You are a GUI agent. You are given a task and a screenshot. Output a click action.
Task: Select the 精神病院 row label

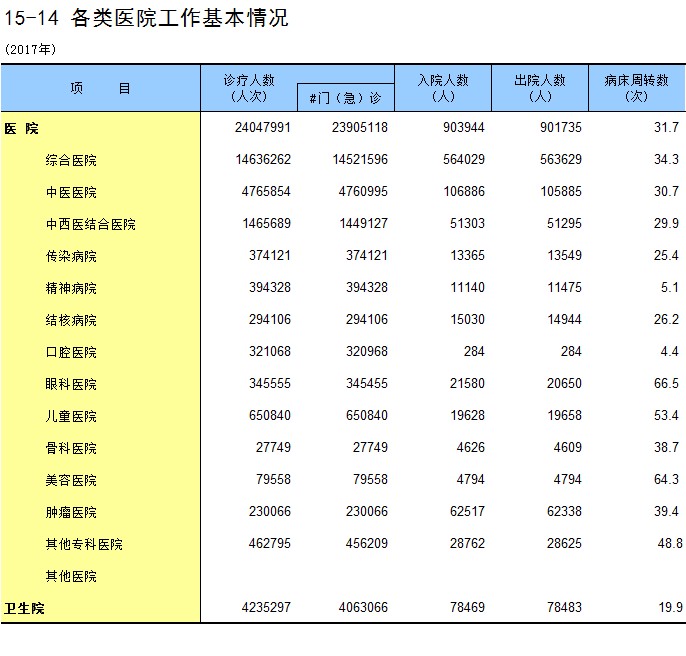[x=71, y=288]
